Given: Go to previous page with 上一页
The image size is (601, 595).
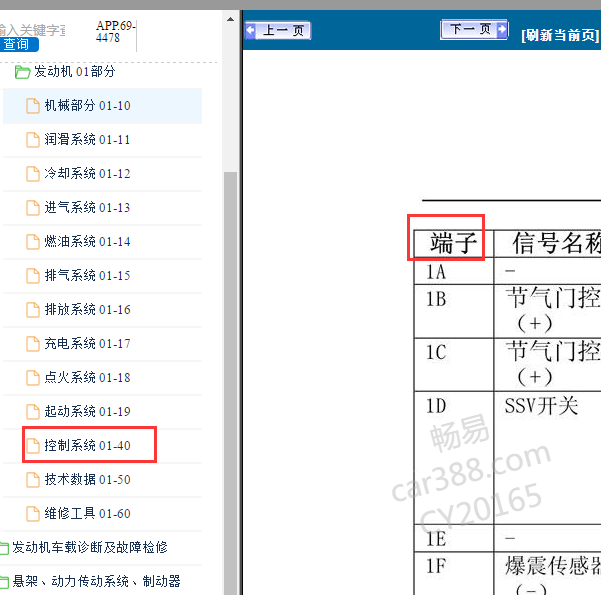Looking at the screenshot, I should click(278, 30).
